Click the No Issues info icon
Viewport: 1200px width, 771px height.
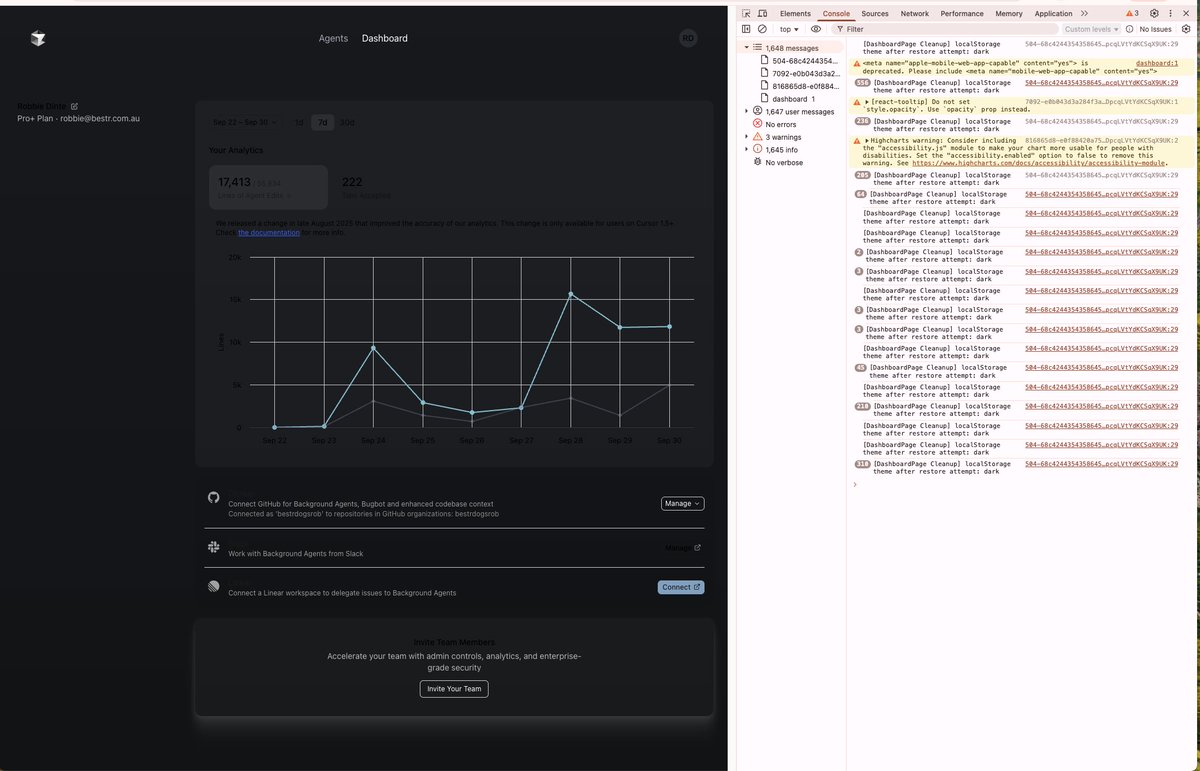coord(1130,29)
